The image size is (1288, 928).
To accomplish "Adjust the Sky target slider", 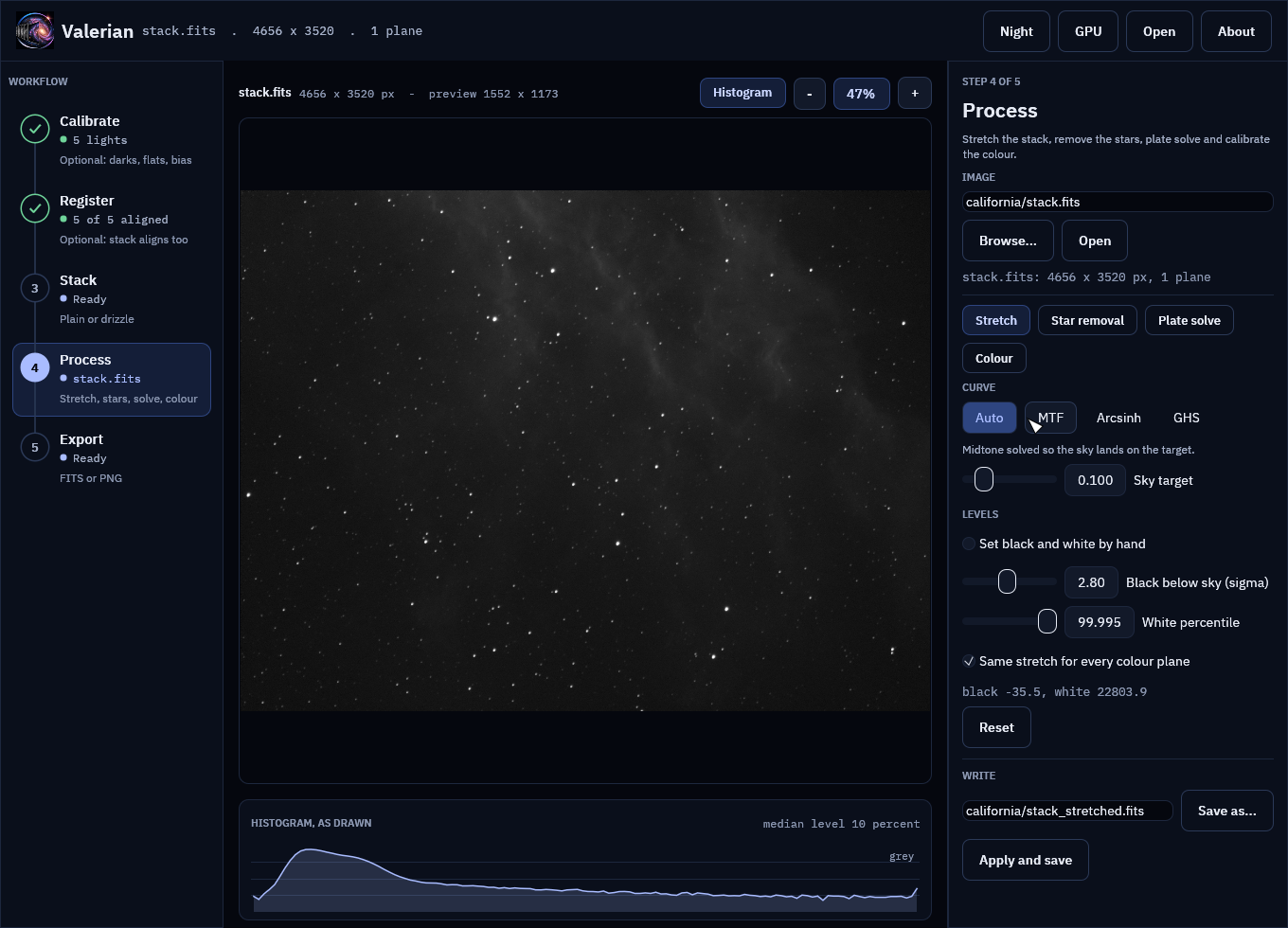I will tap(1010, 479).
